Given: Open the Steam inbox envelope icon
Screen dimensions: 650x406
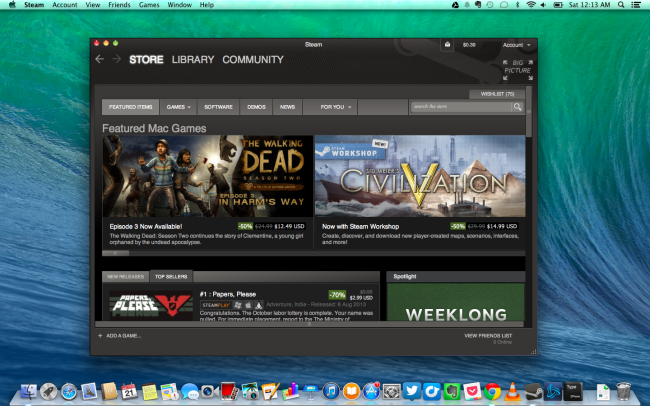Looking at the screenshot, I should coord(447,45).
